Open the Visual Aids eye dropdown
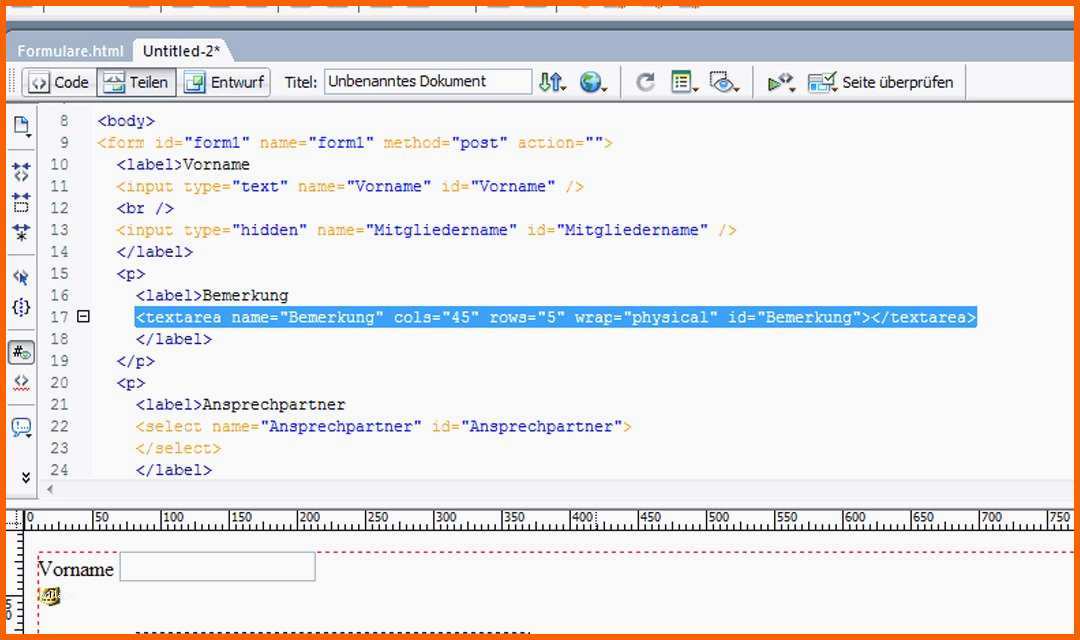Screen dimensions: 1080x640 722,83
